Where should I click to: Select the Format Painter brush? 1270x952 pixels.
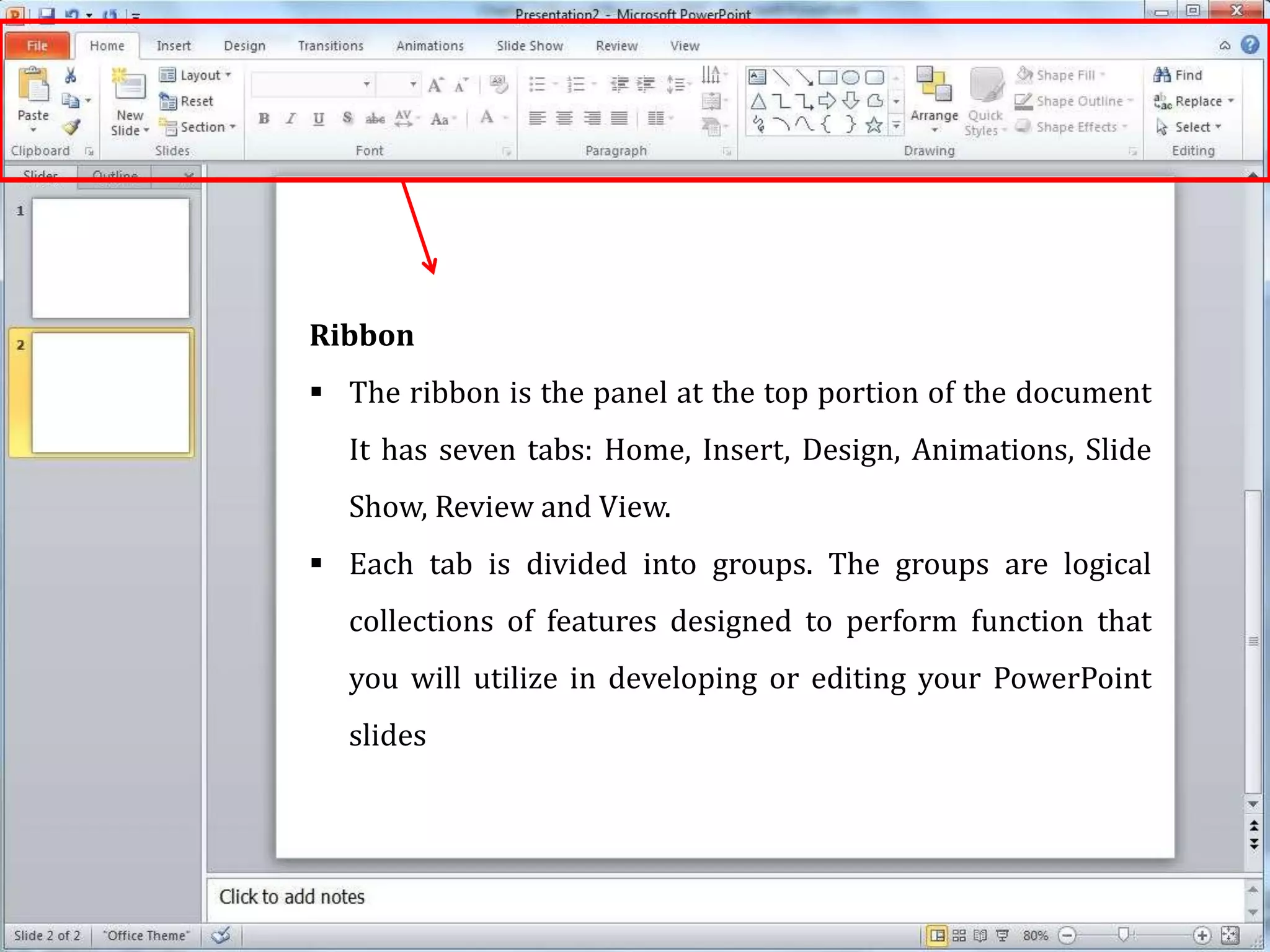pos(71,127)
